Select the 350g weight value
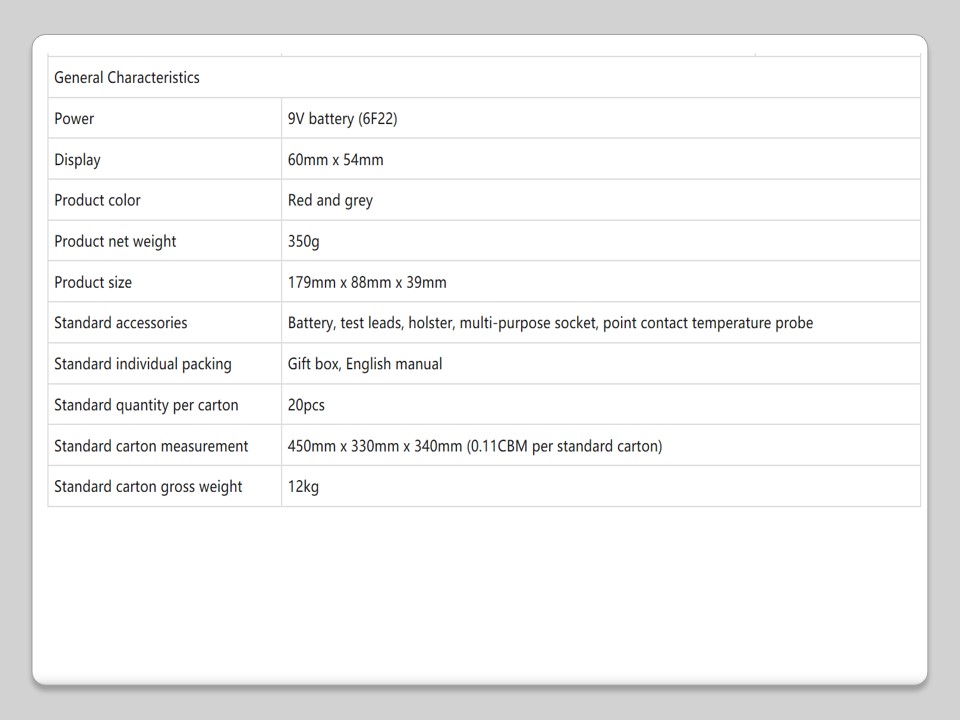Viewport: 960px width, 720px height. point(303,242)
